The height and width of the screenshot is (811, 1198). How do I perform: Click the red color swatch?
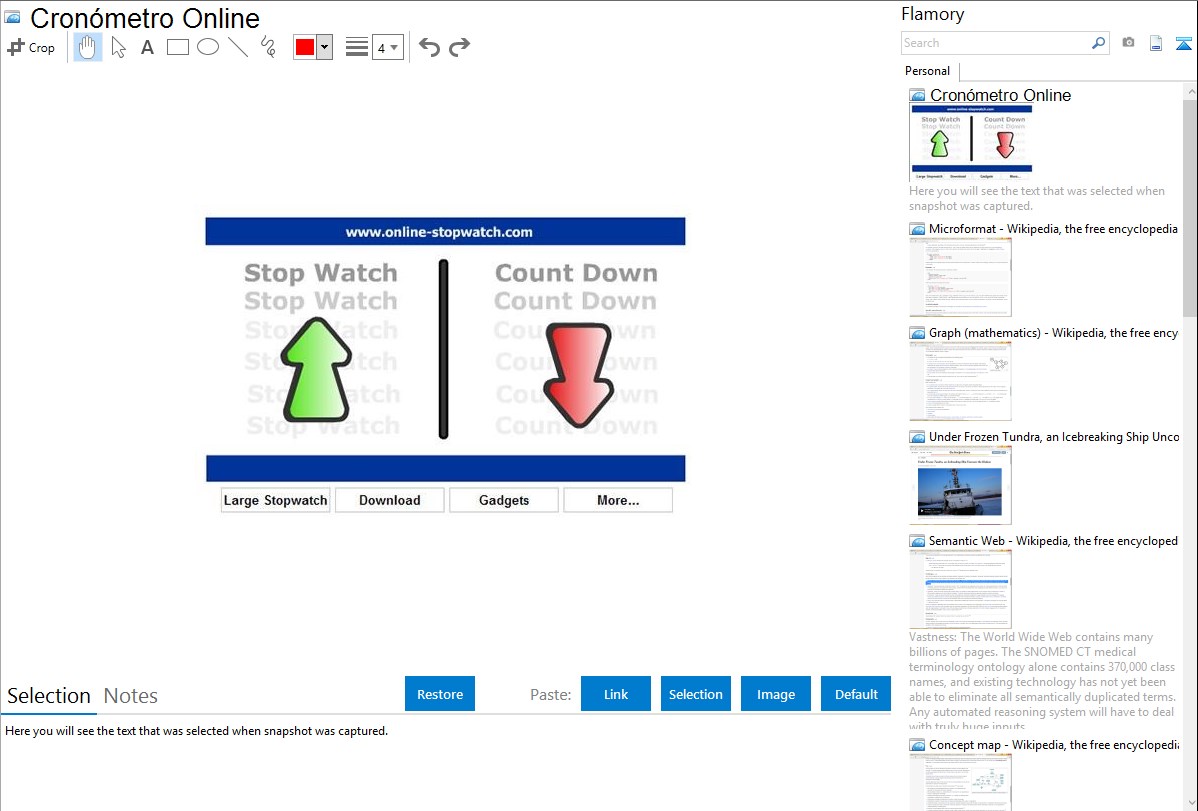tap(305, 47)
